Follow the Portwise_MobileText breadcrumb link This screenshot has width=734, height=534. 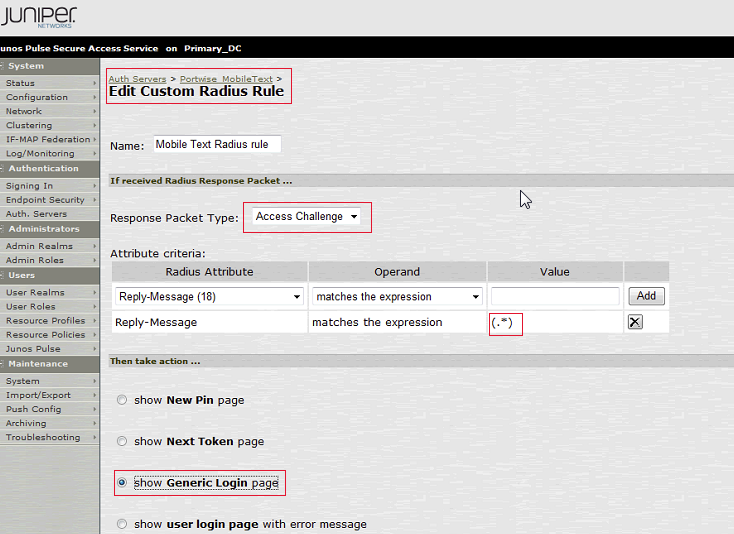click(226, 78)
